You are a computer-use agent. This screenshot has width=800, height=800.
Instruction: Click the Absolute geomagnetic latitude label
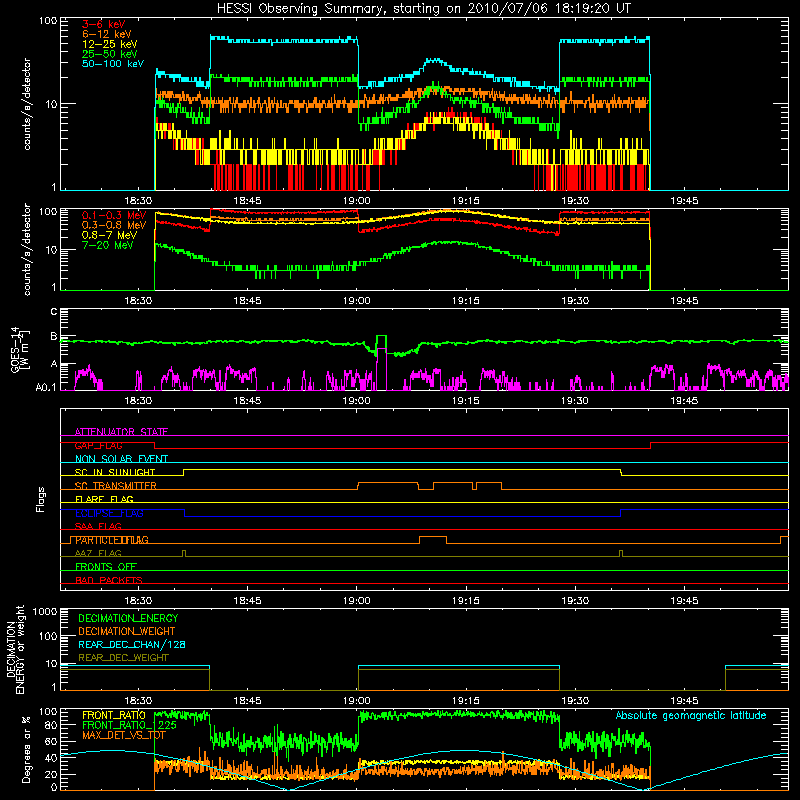pos(691,716)
